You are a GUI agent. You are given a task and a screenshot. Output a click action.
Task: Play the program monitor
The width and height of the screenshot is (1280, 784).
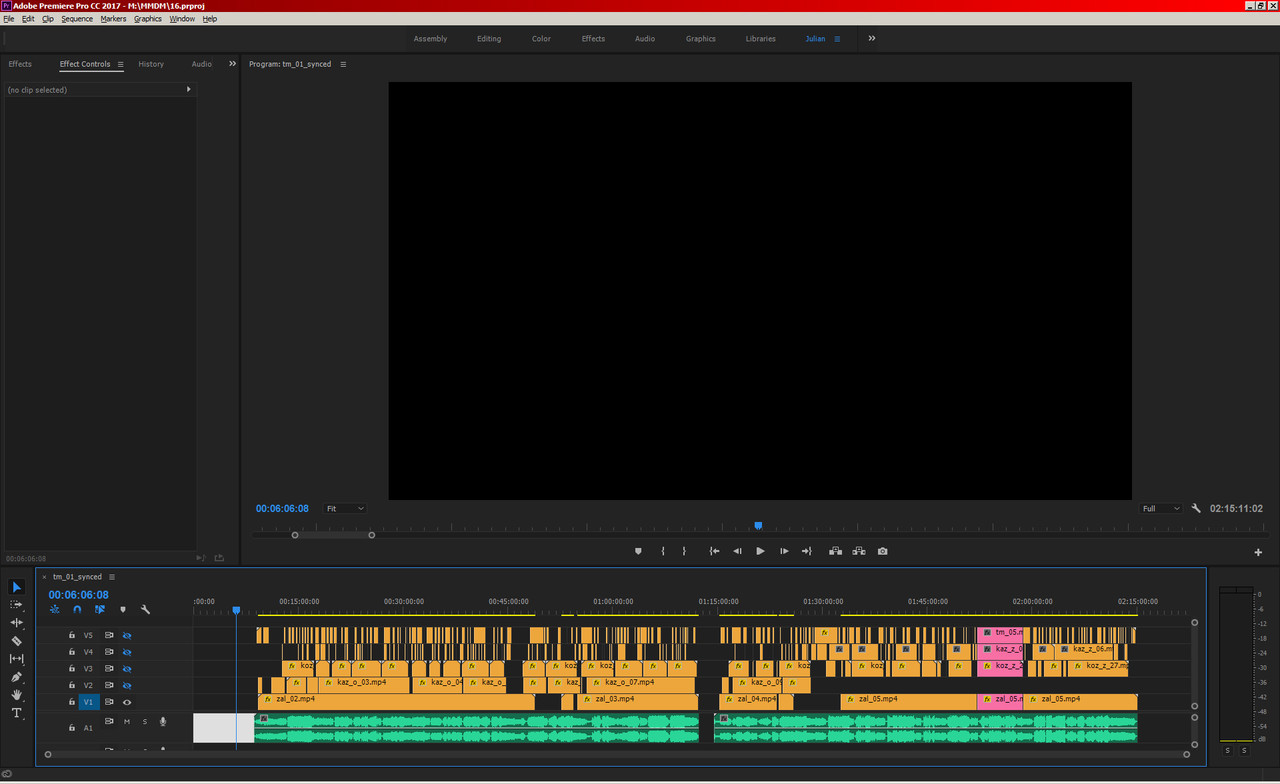pyautogui.click(x=761, y=551)
